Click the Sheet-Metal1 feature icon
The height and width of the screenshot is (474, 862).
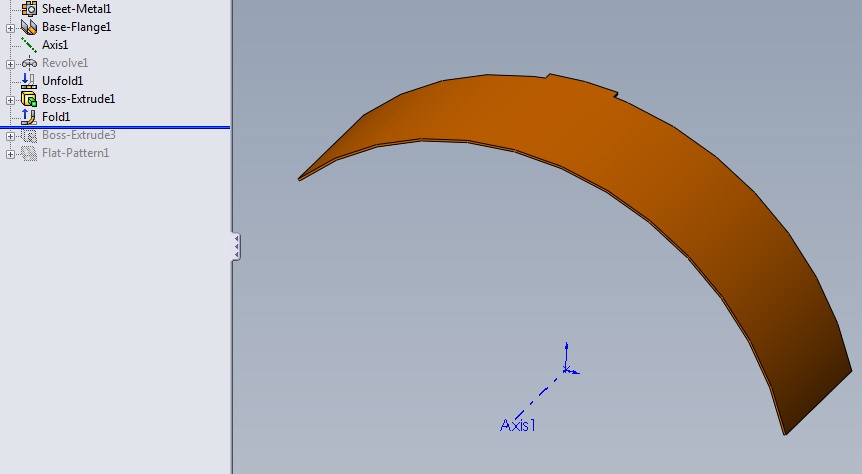[x=29, y=9]
